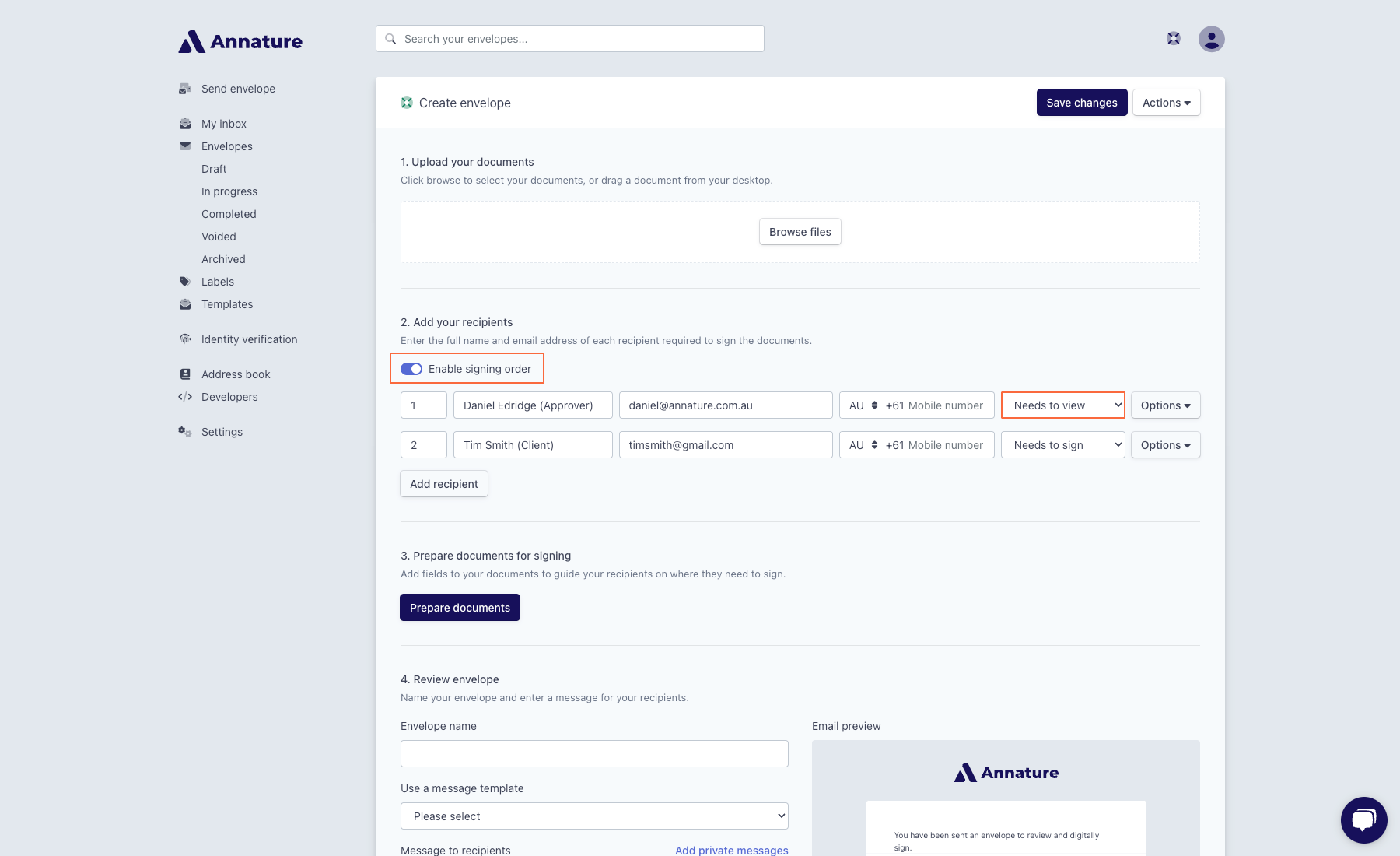Open Labels page
The image size is (1400, 856).
[x=218, y=282]
